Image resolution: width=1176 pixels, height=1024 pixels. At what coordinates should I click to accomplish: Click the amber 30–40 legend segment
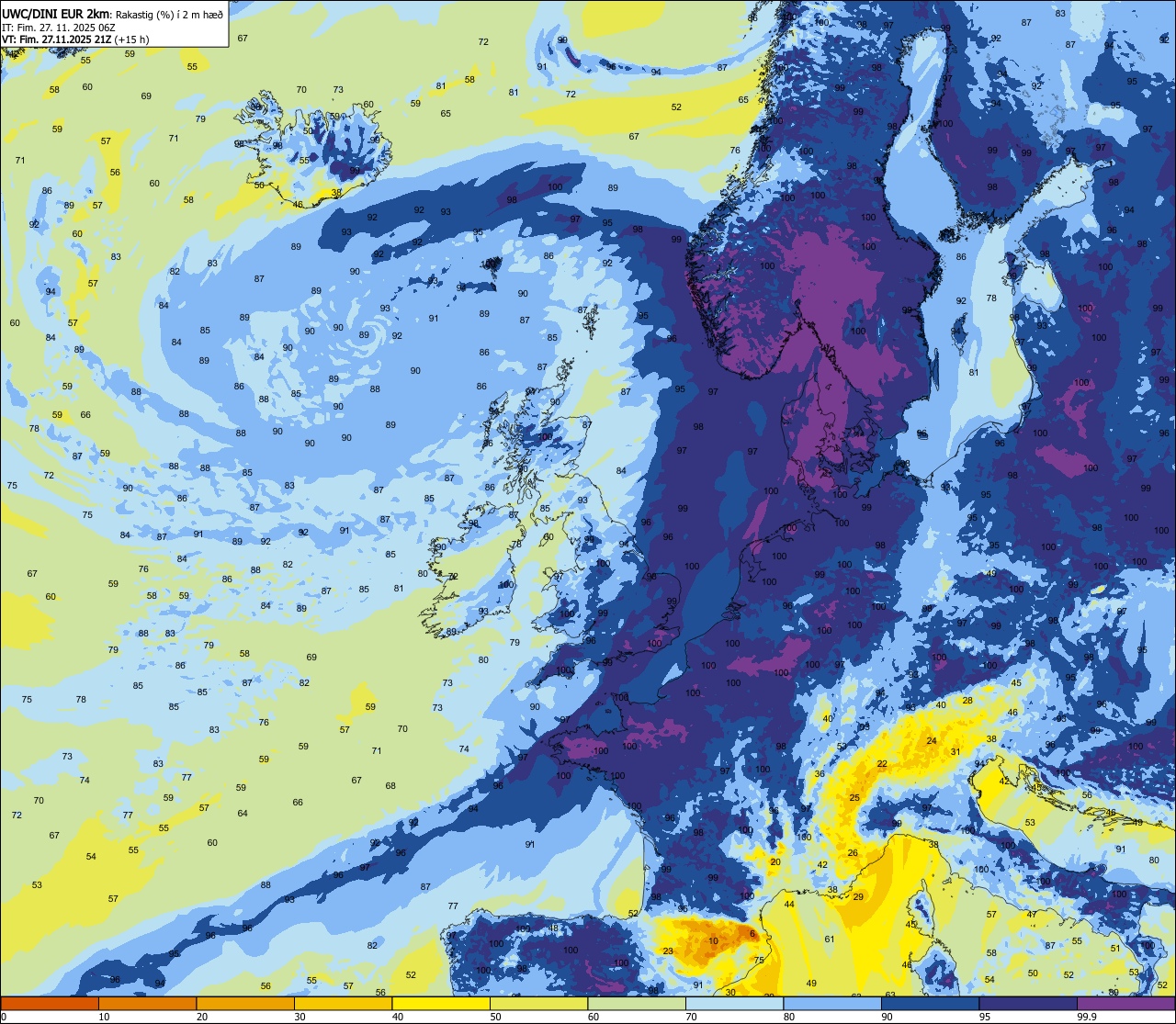click(x=344, y=1003)
